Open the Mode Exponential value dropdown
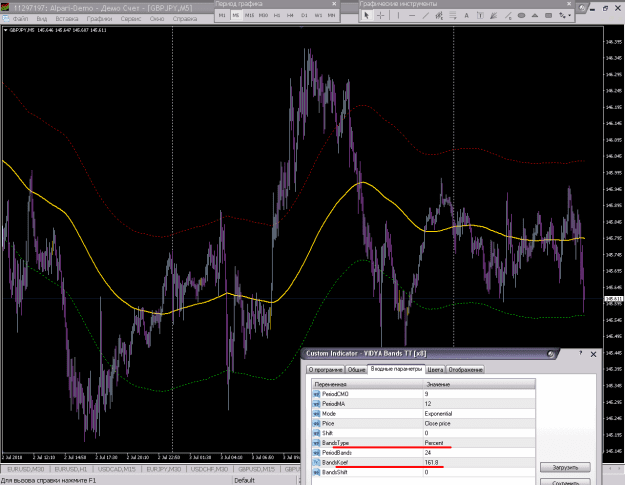The height and width of the screenshot is (485, 625). pos(479,414)
